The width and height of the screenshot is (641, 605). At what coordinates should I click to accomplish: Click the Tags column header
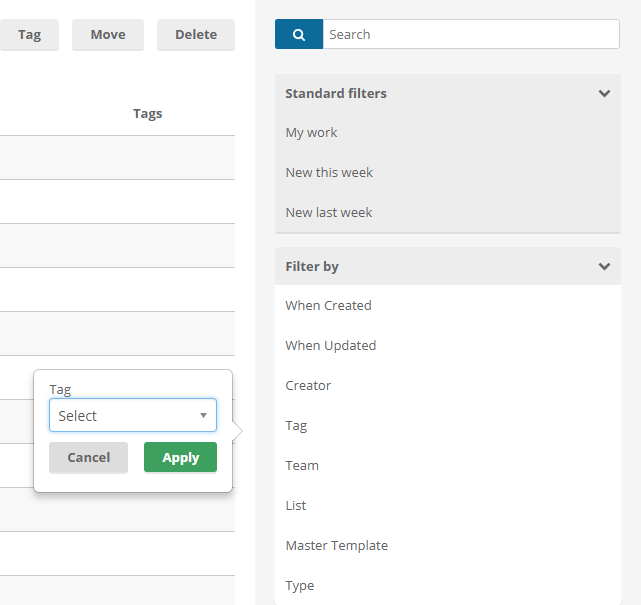click(148, 114)
